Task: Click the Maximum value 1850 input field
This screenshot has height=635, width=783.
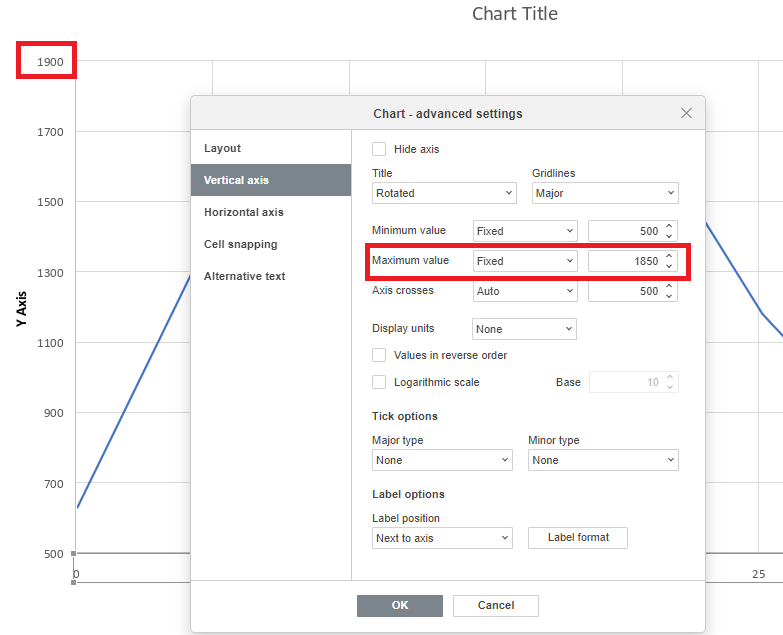Action: tap(626, 261)
